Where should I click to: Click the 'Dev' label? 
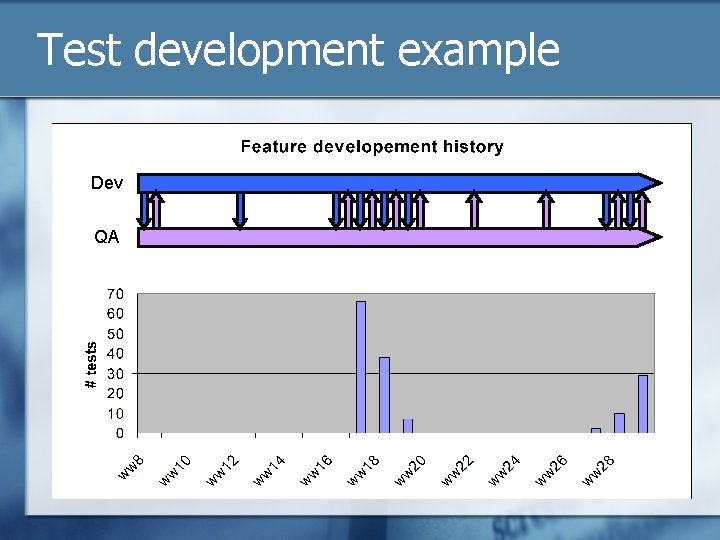pos(107,183)
